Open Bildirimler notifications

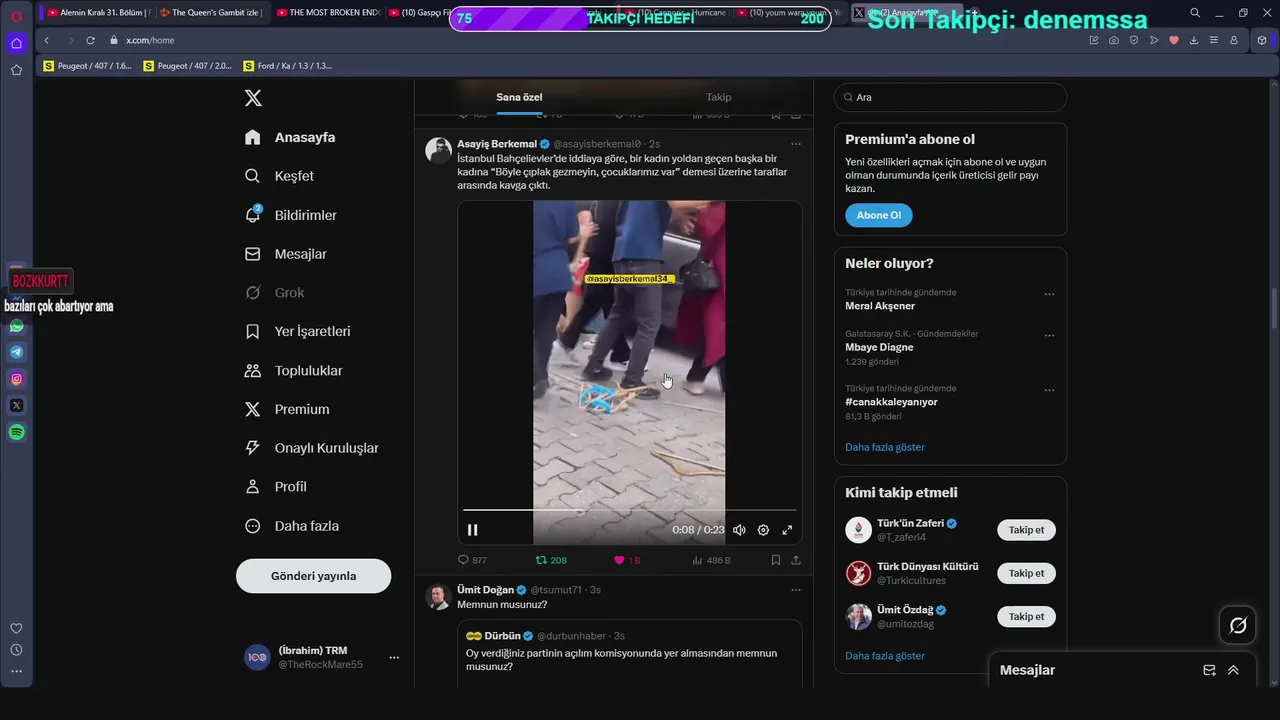[291, 215]
